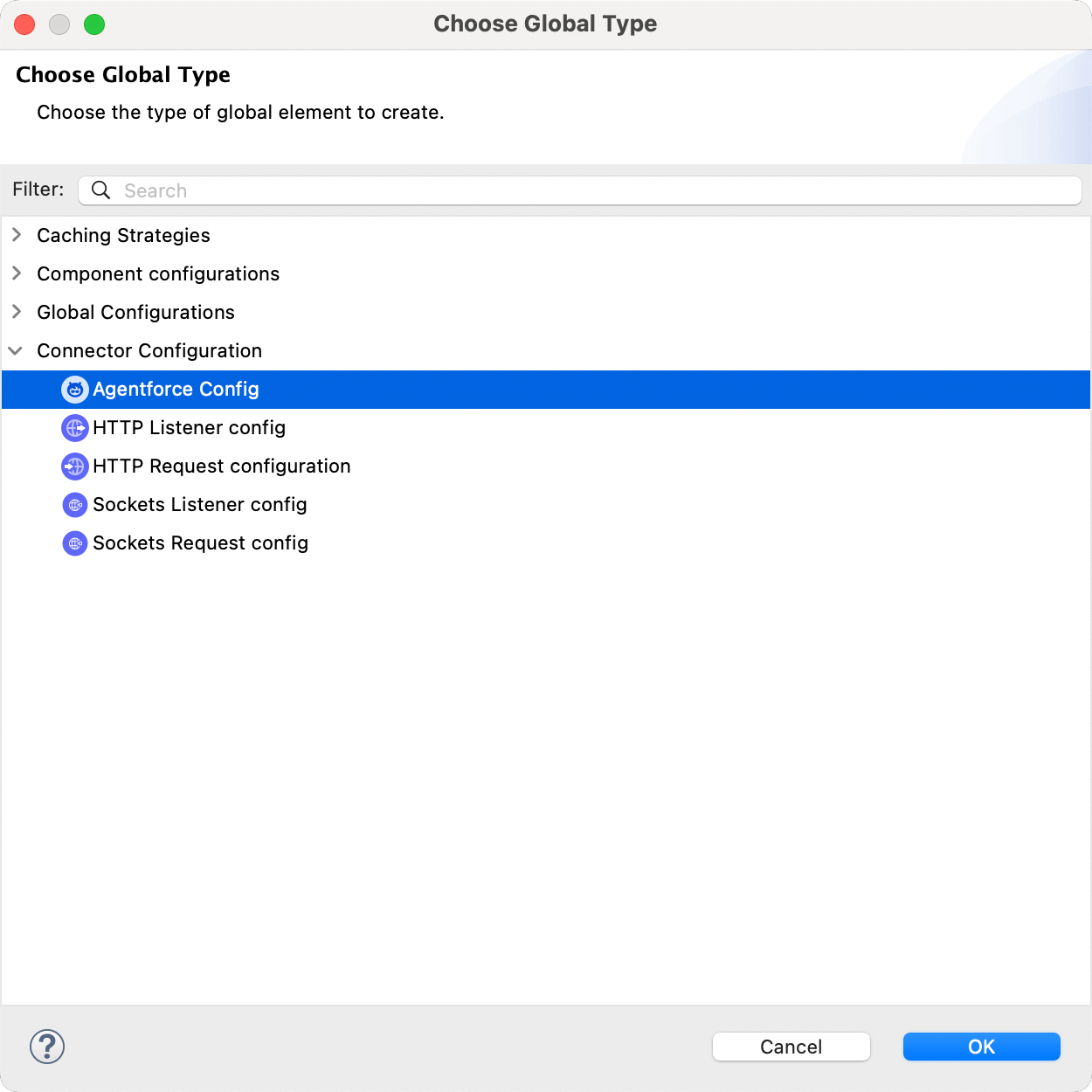Viewport: 1092px width, 1092px height.
Task: Close dialog using the red window button
Action: (24, 24)
